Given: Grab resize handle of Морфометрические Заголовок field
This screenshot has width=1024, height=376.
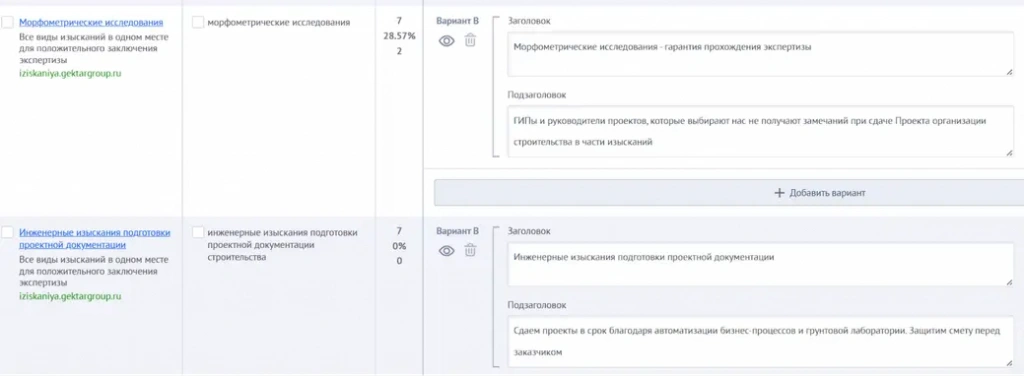Looking at the screenshot, I should pos(1009,71).
